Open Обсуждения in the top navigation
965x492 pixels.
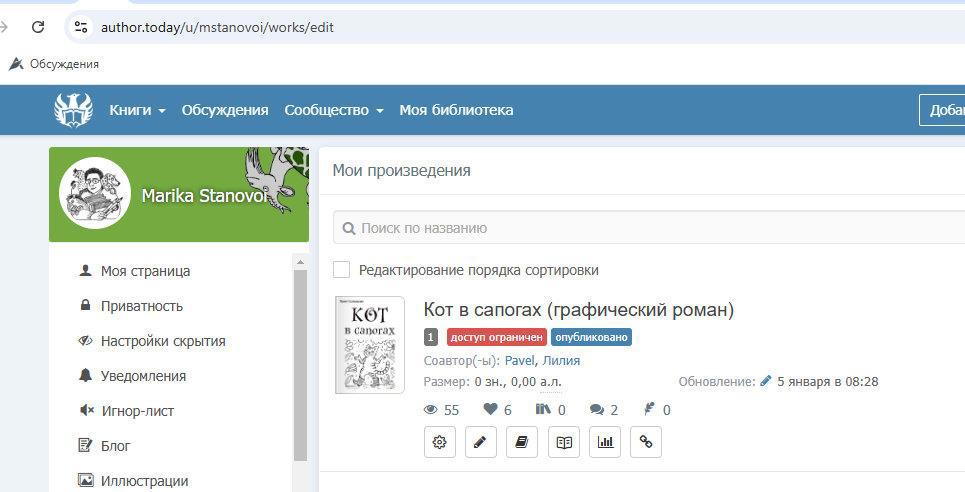coord(225,110)
